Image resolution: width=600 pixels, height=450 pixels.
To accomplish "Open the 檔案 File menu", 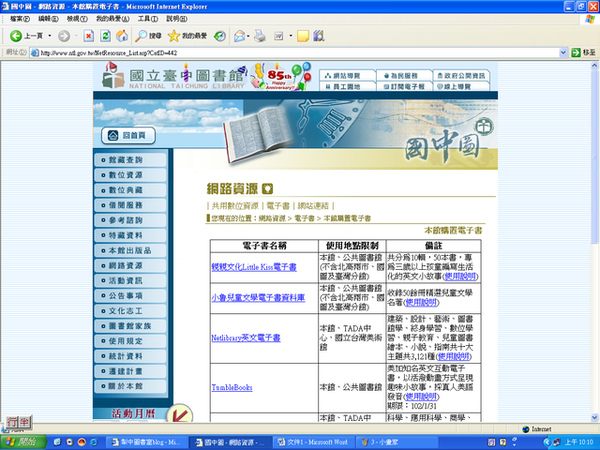I will [20, 19].
